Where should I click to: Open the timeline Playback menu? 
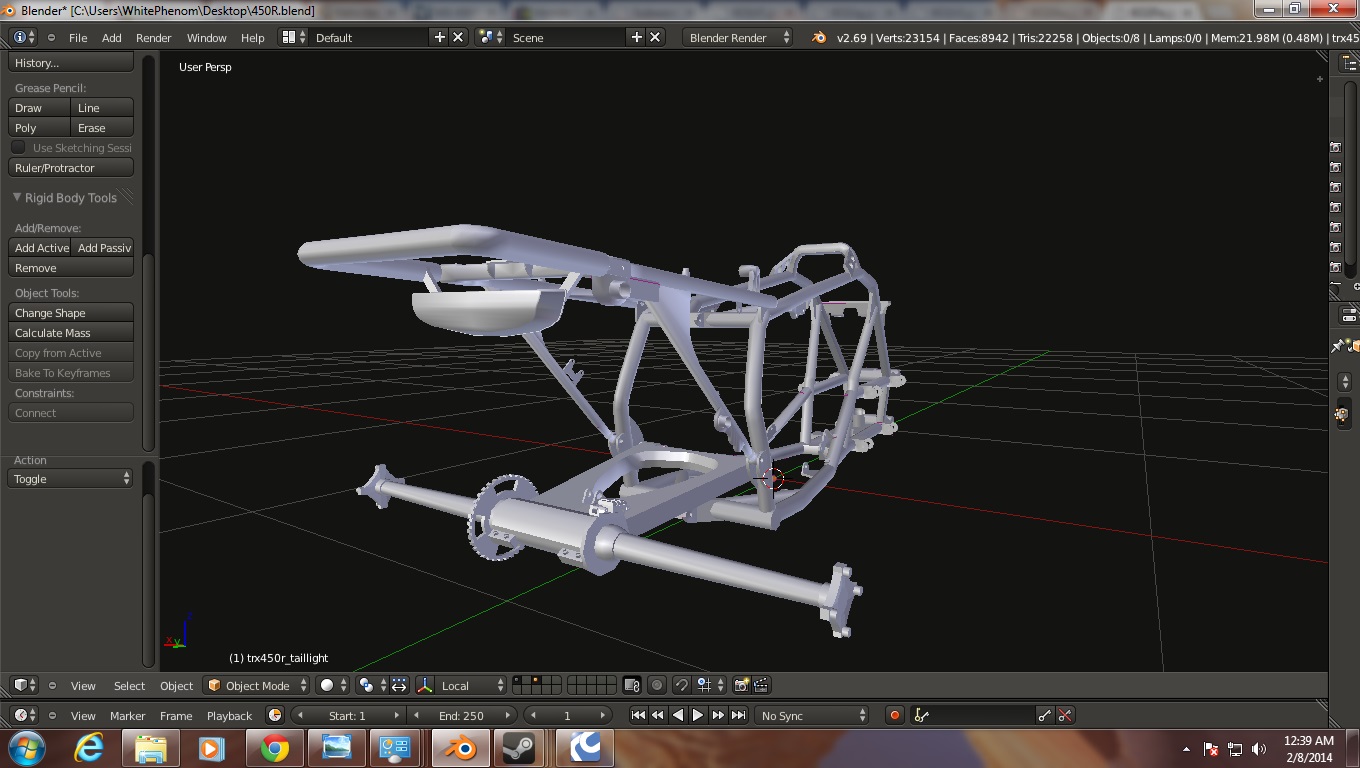click(229, 715)
